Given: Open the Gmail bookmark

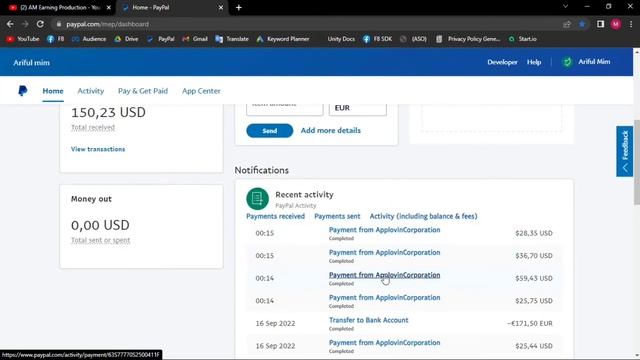Looking at the screenshot, I should pyautogui.click(x=195, y=39).
